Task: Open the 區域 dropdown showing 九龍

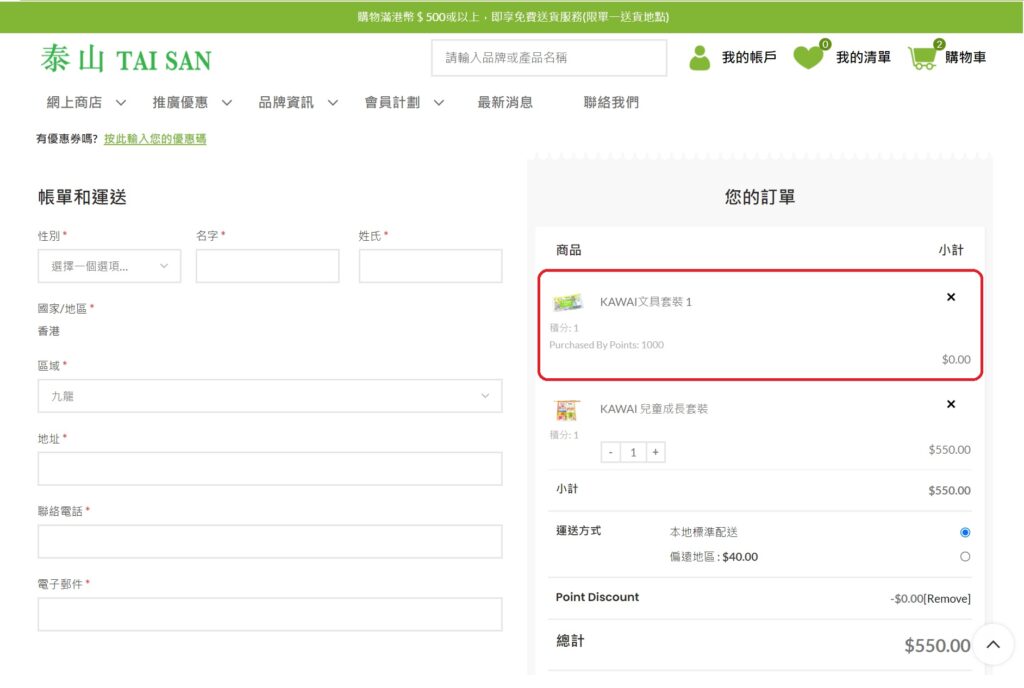Action: [270, 396]
